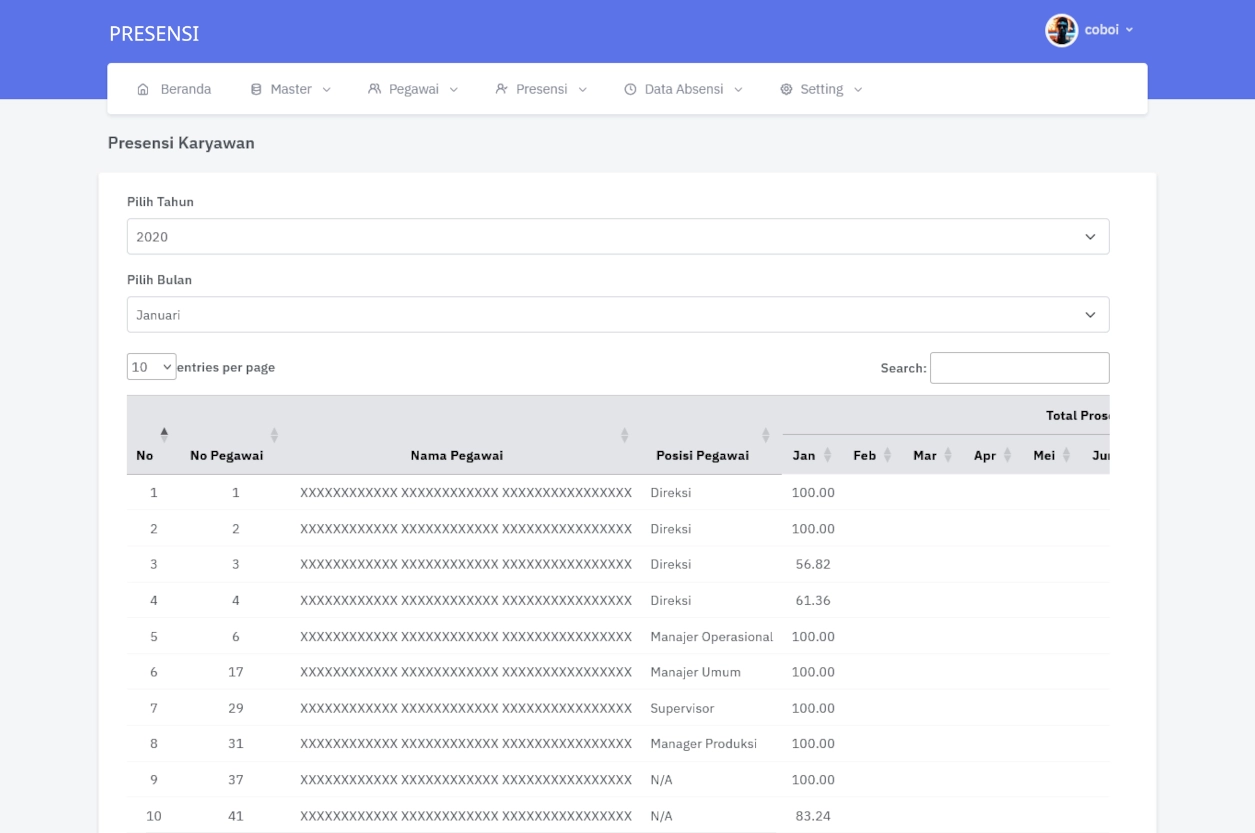This screenshot has height=833, width=1255.
Task: Click the PRESENSI brand link
Action: 154,34
